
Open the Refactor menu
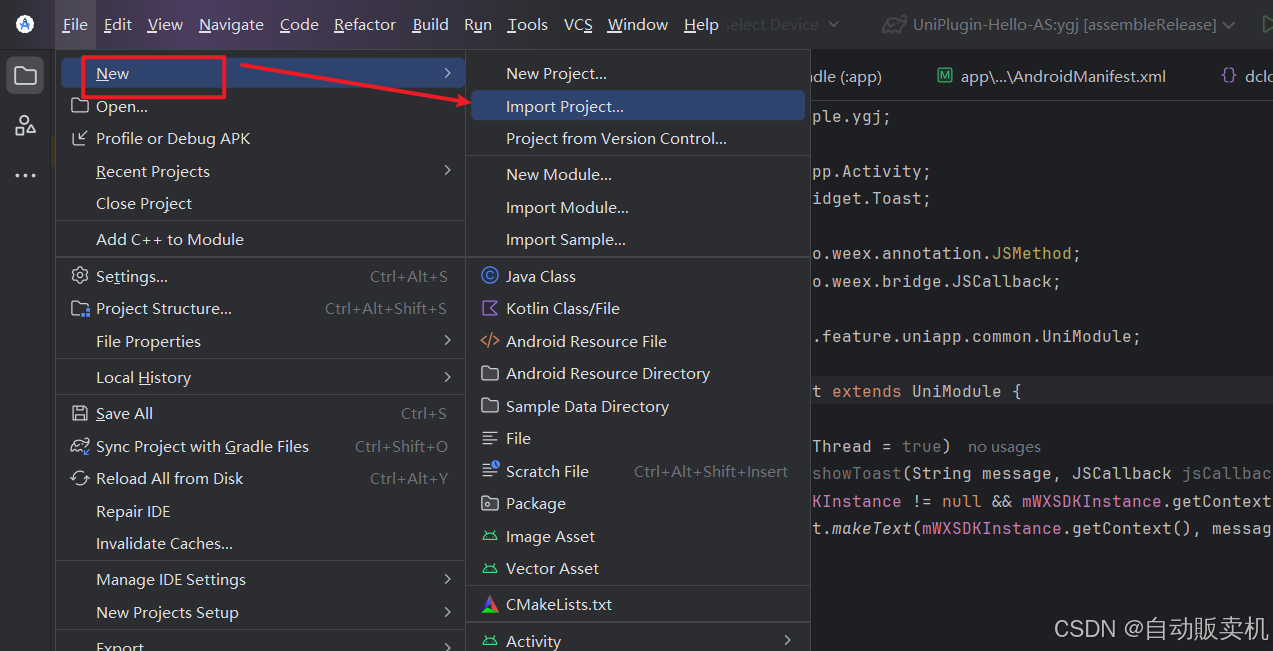[x=365, y=24]
